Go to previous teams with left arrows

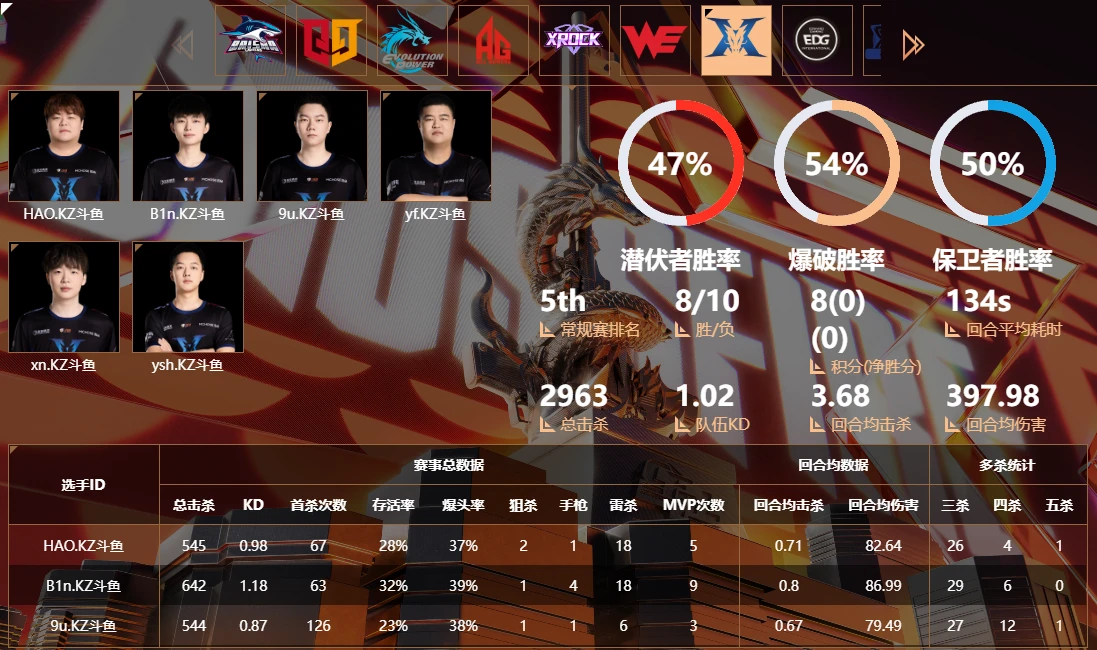pos(183,45)
